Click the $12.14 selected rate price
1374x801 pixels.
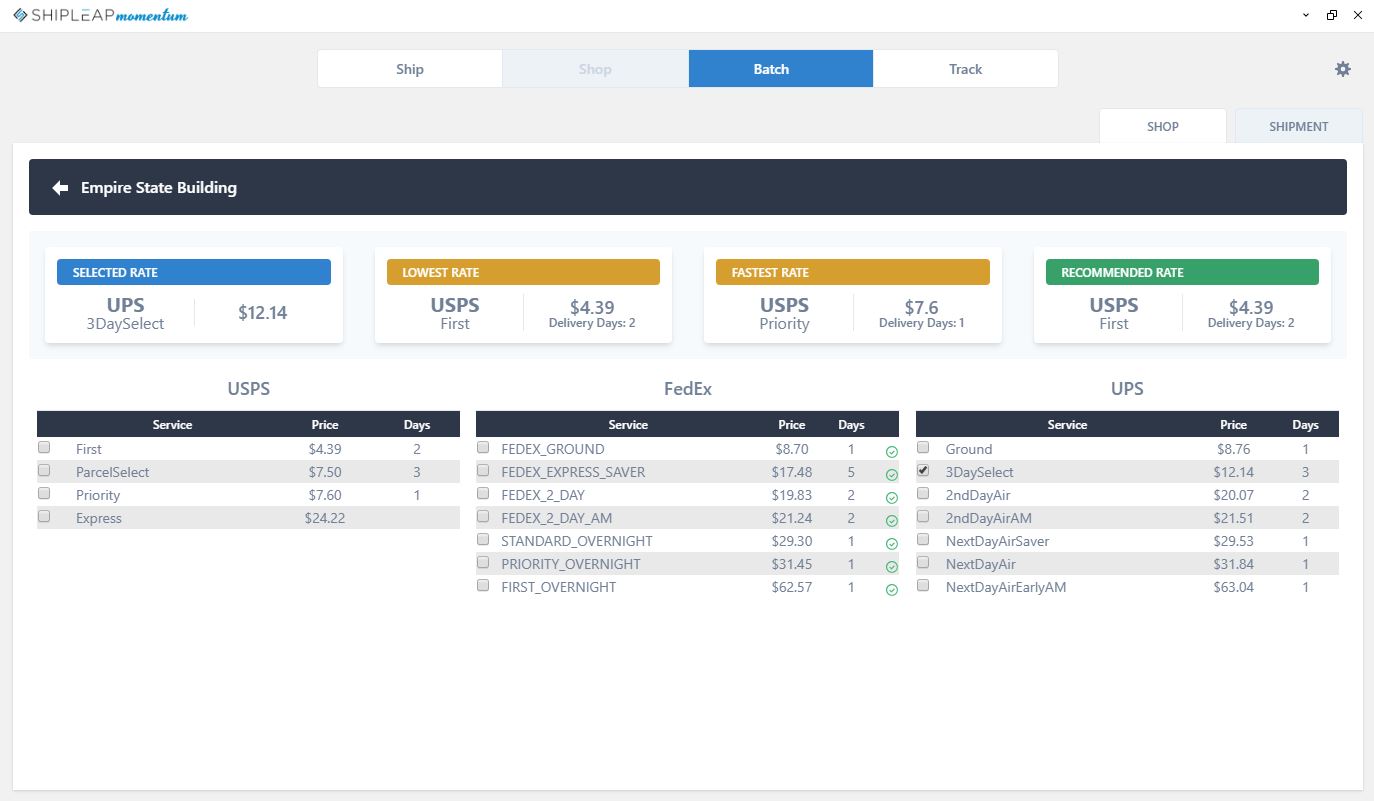pyautogui.click(x=263, y=313)
